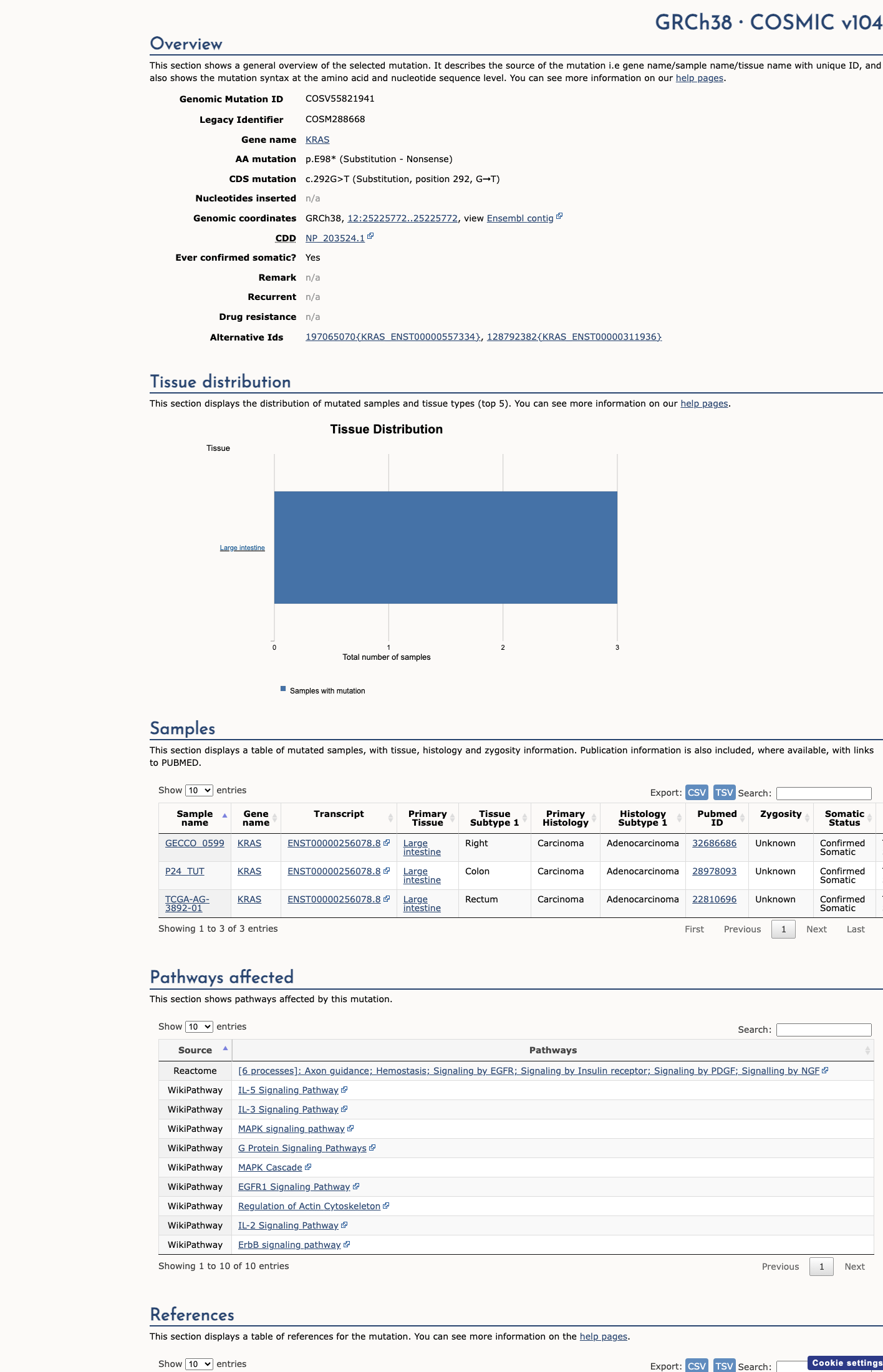
Task: Sort Samples table by Zygosity
Action: click(781, 818)
